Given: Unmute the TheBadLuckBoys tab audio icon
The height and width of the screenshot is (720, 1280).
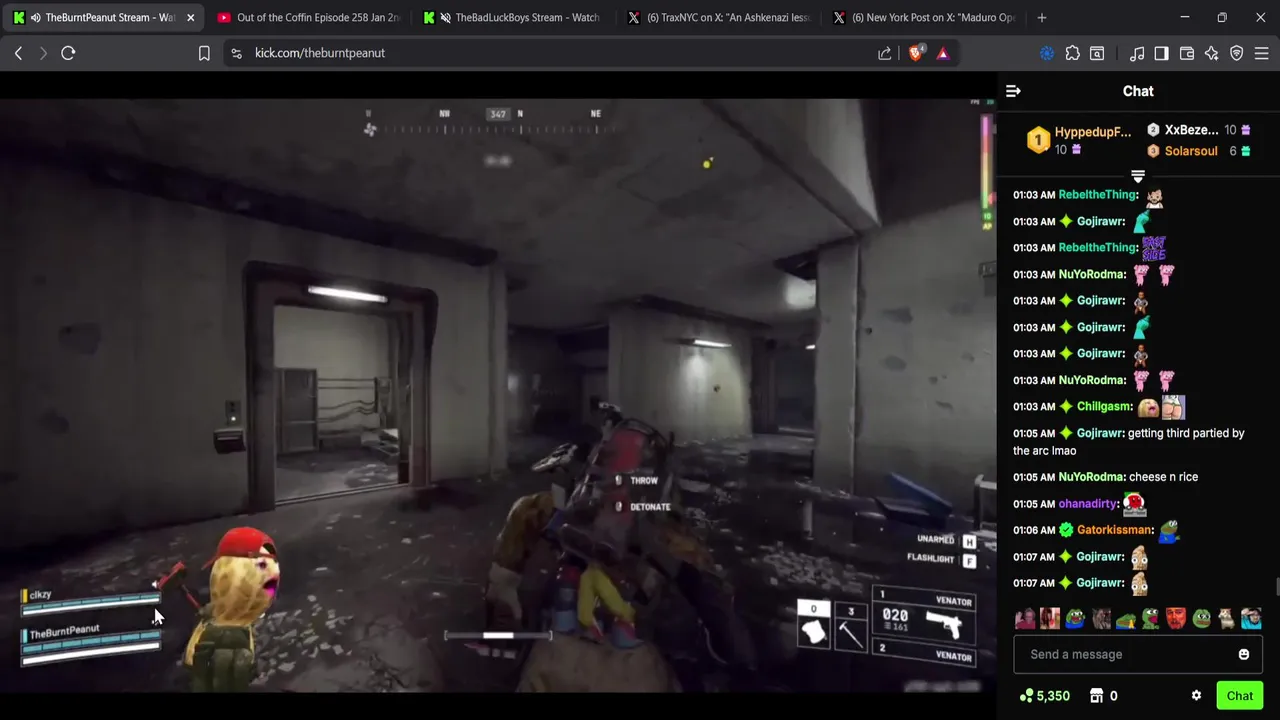Looking at the screenshot, I should click(445, 17).
